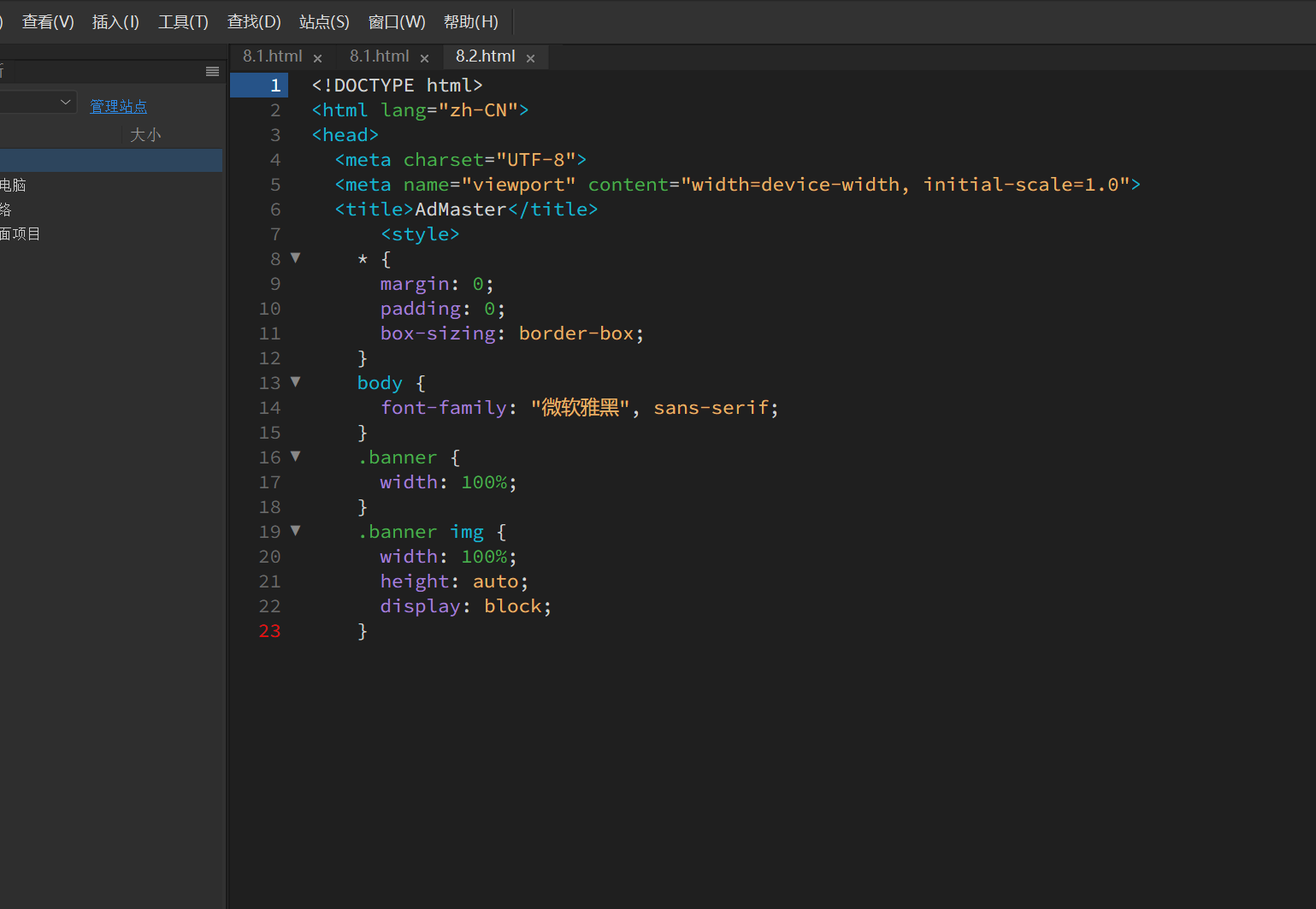The height and width of the screenshot is (909, 1316).
Task: Close the first 8.1.html tab
Action: pos(317,58)
